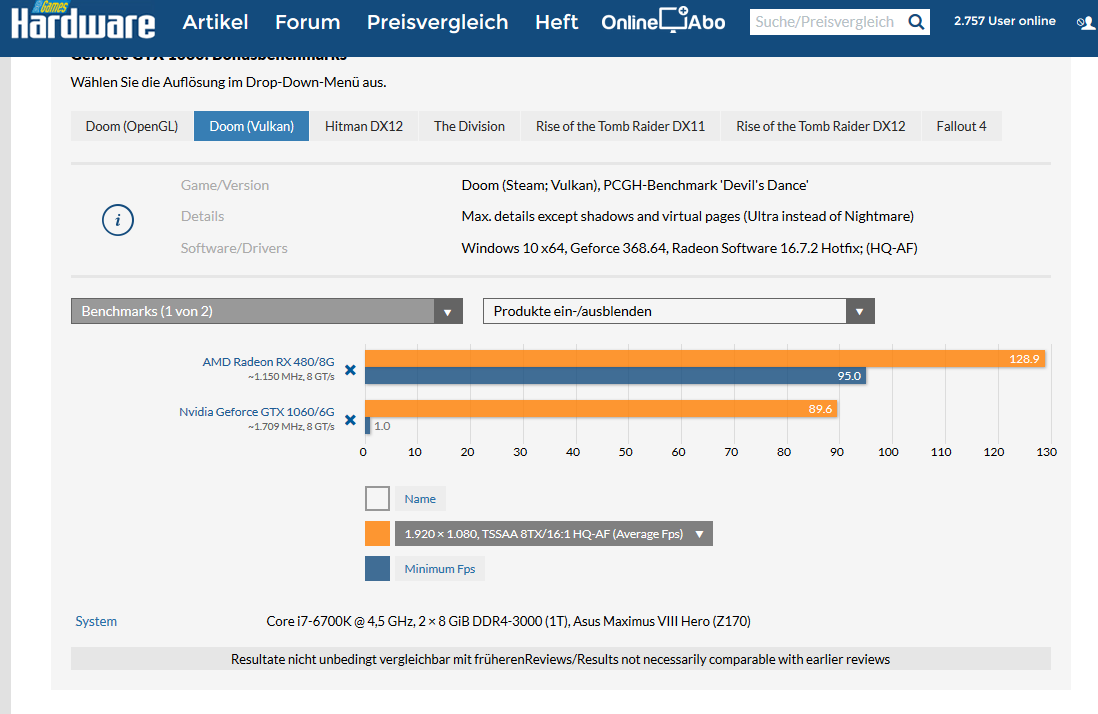The height and width of the screenshot is (714, 1098).
Task: Switch to The Division tab
Action: (469, 126)
